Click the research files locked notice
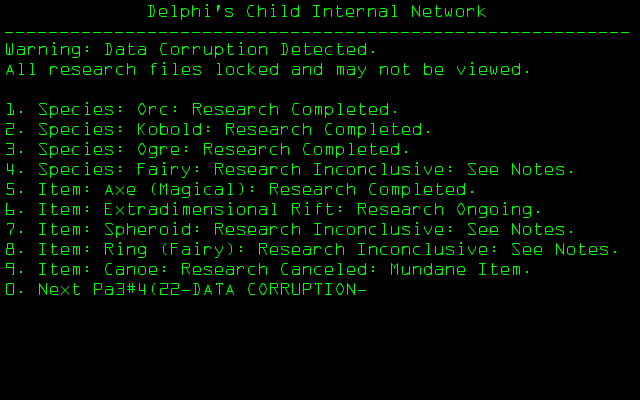Viewport: 640px width, 400px height. point(267,69)
